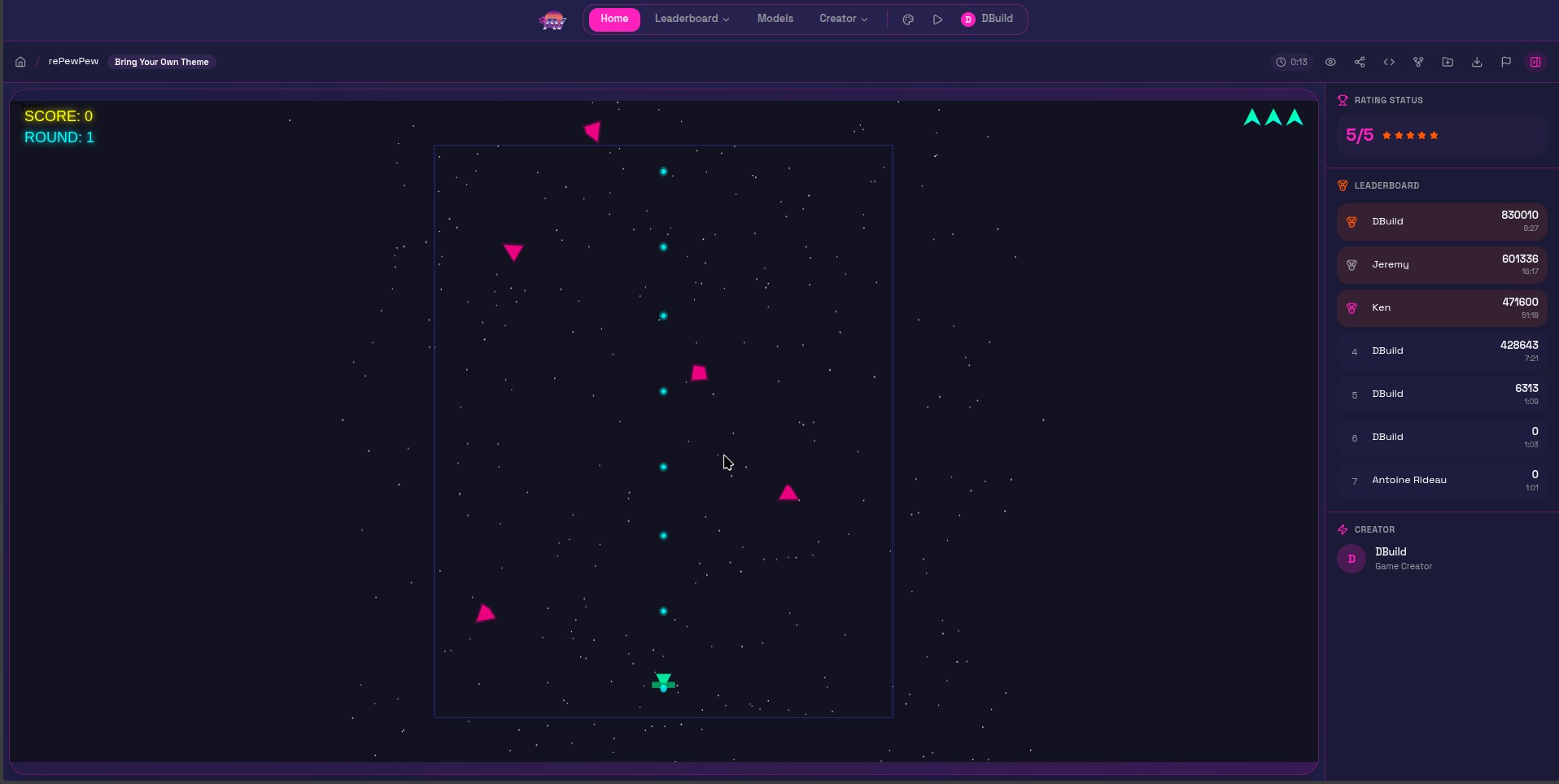The width and height of the screenshot is (1559, 784).
Task: Click the play icon in the navbar
Action: 937,19
